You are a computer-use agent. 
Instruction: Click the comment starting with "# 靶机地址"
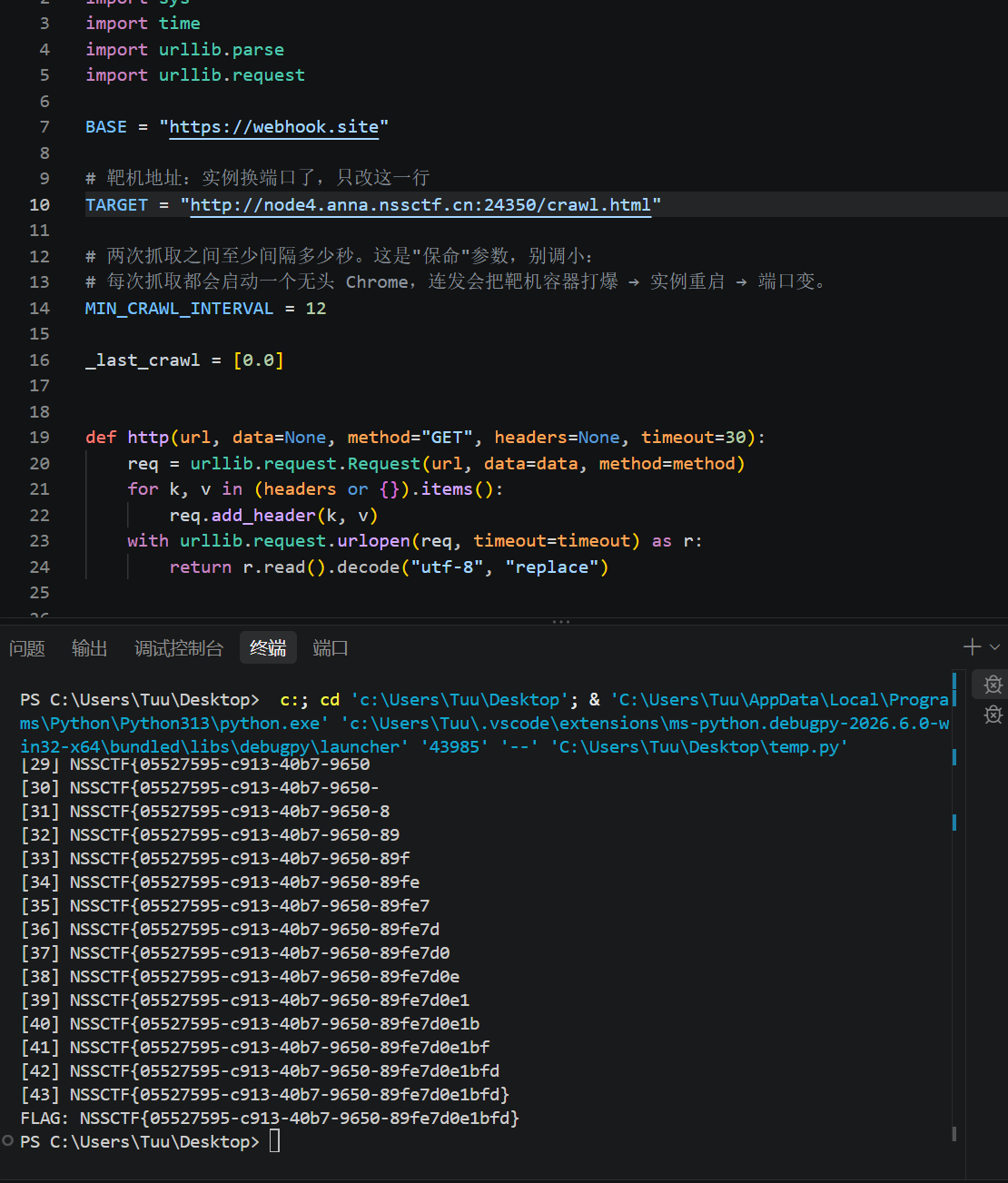pyautogui.click(x=257, y=178)
